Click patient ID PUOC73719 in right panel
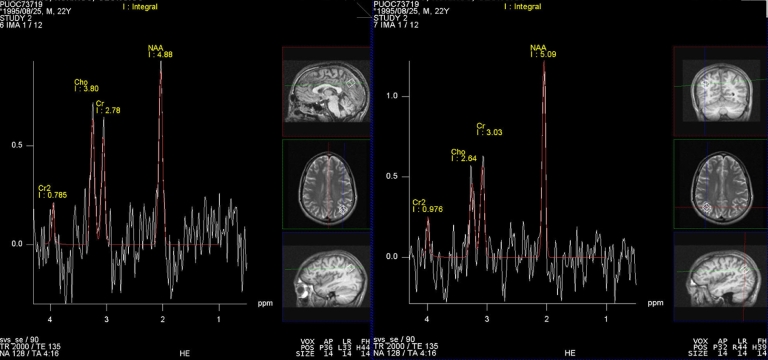768x360 pixels. [x=395, y=4]
